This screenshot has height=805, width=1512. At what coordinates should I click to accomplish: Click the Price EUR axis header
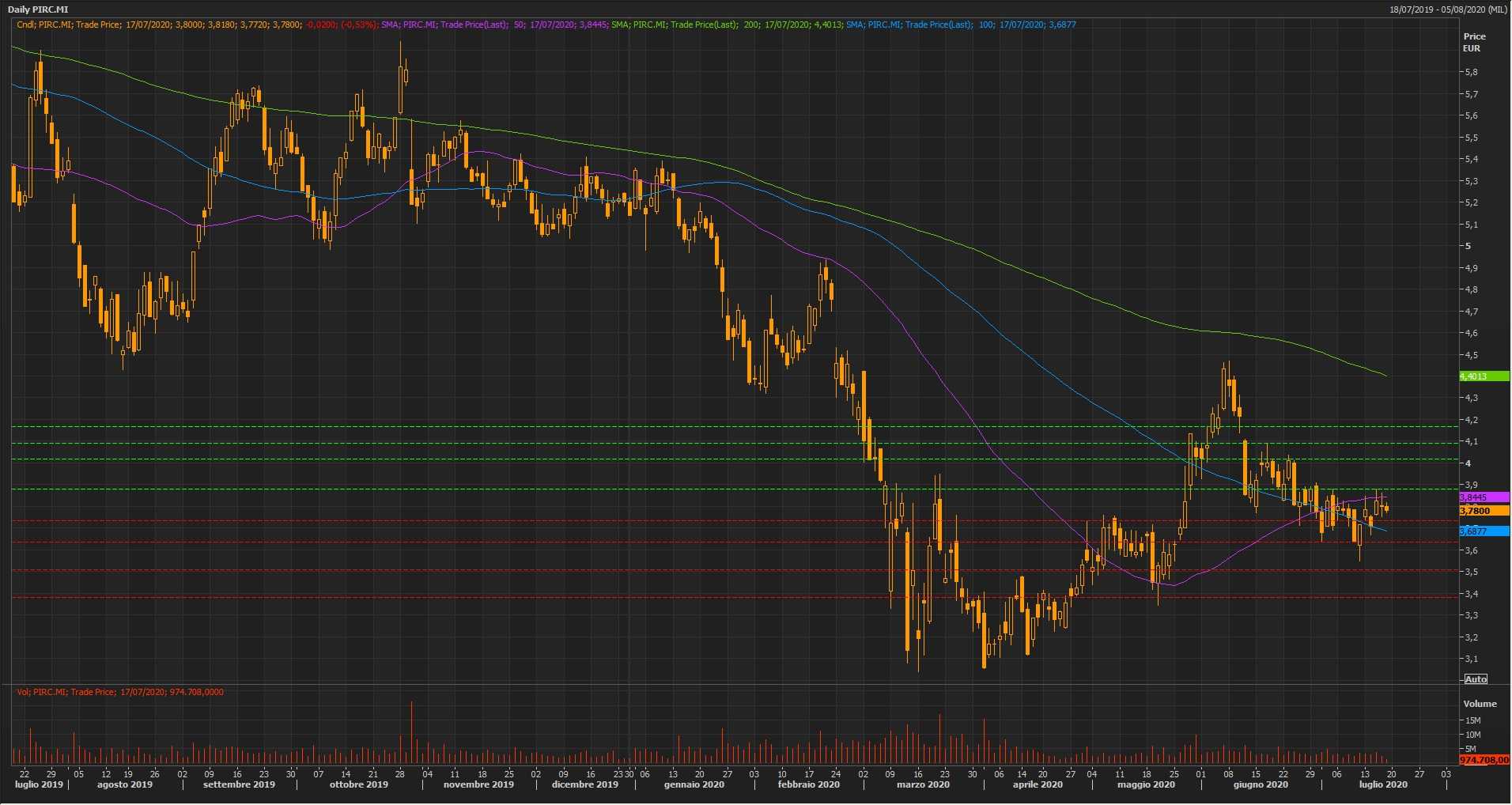coord(1473,42)
